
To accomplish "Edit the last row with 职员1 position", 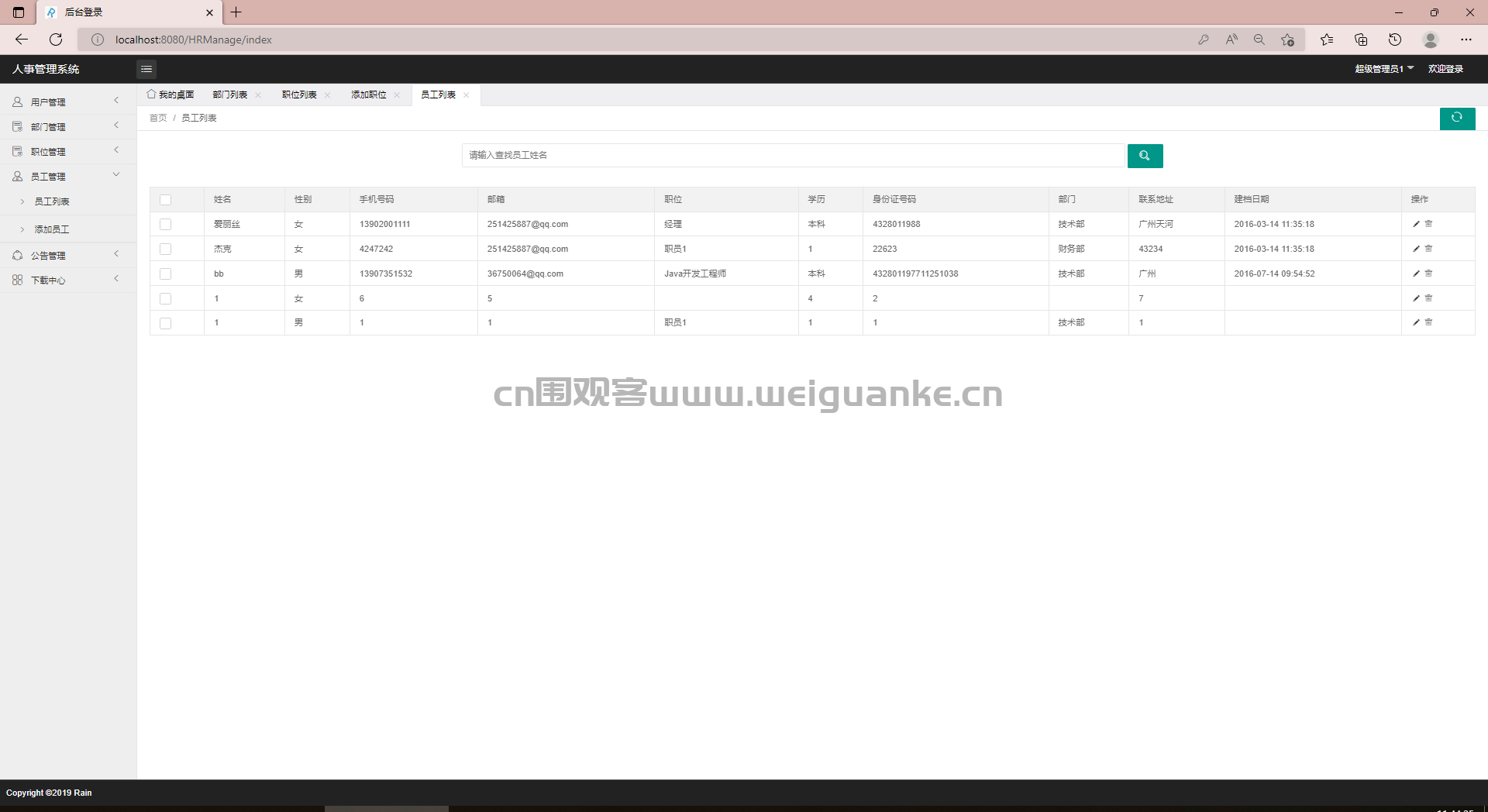I will tap(1416, 322).
